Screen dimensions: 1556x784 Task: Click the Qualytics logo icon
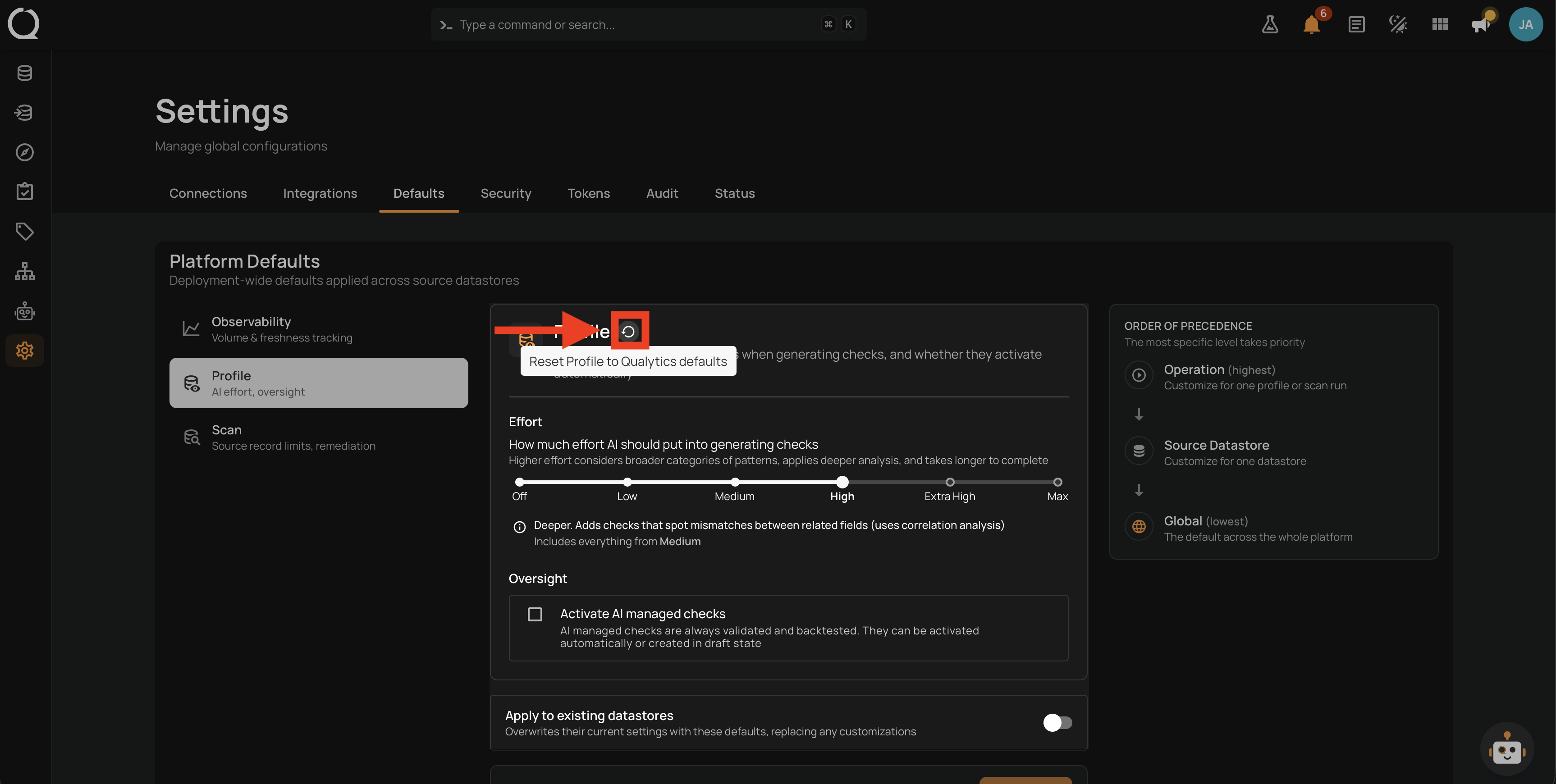coord(23,23)
